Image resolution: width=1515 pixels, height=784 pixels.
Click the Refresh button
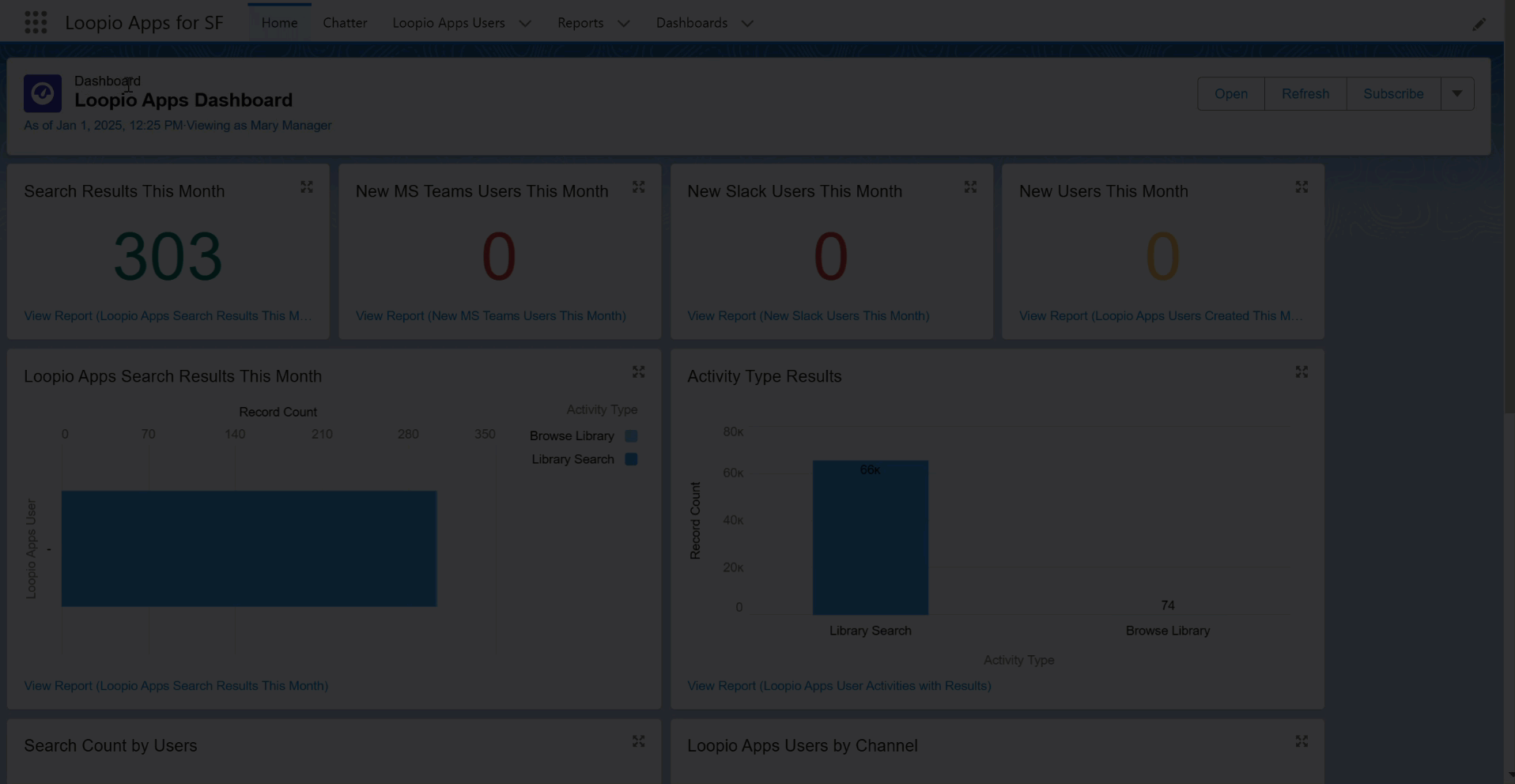click(1305, 93)
